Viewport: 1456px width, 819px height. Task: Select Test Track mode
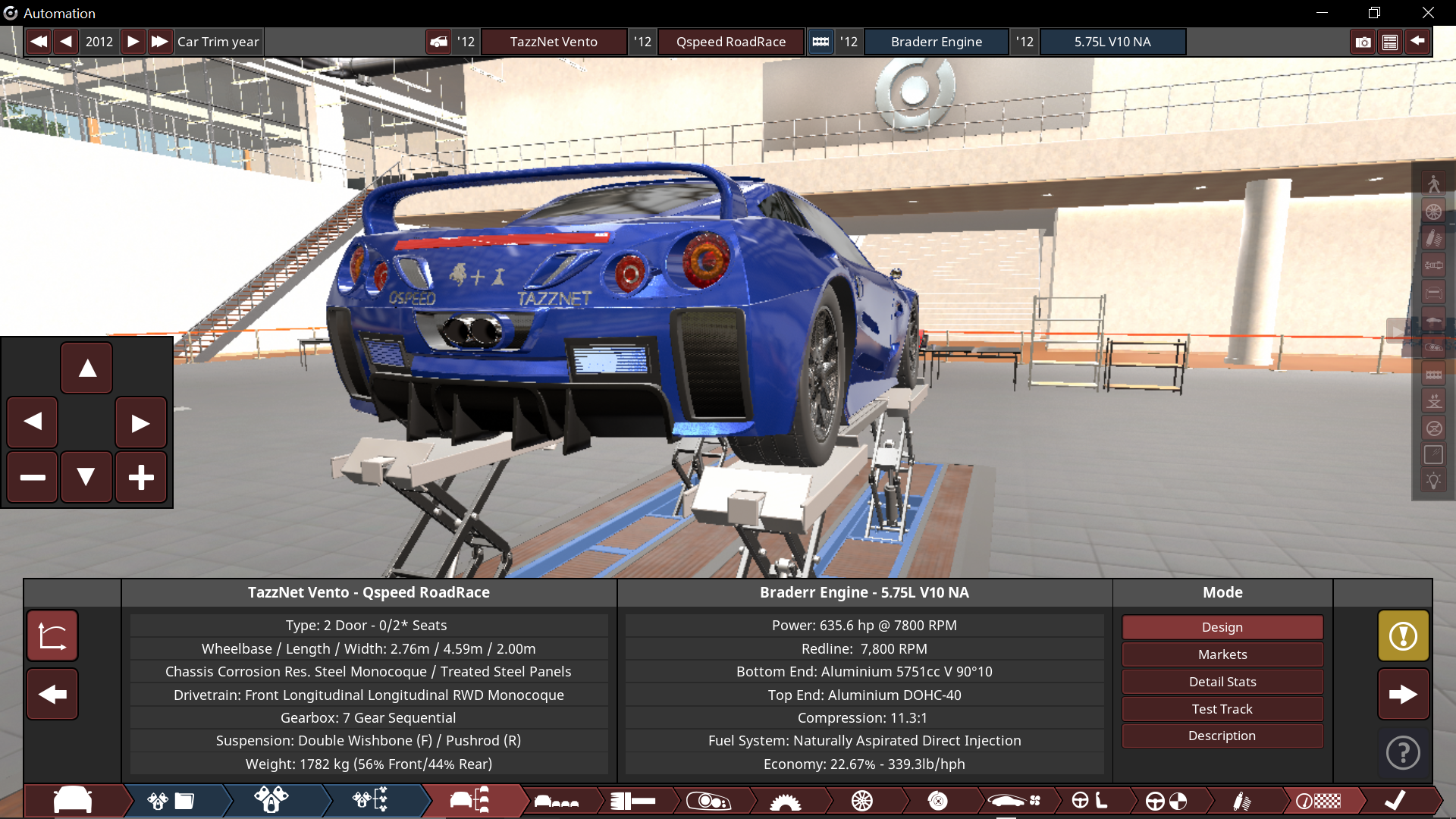pyautogui.click(x=1222, y=709)
